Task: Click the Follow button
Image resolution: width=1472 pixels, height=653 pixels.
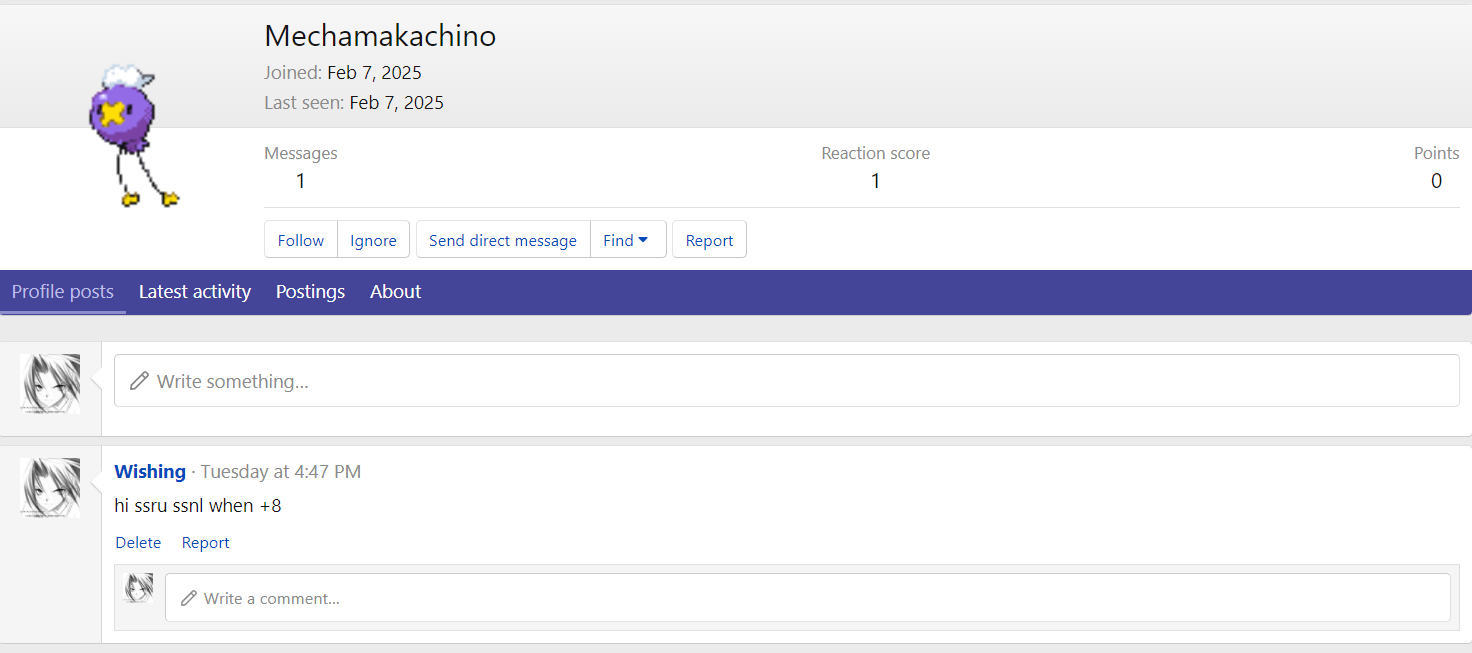Action: pos(301,240)
